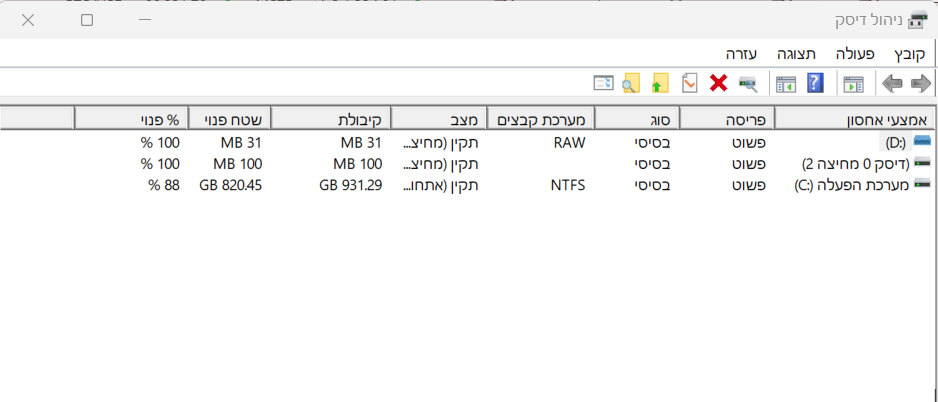The height and width of the screenshot is (402, 938).
Task: Open the פעולה menu
Action: (x=855, y=54)
